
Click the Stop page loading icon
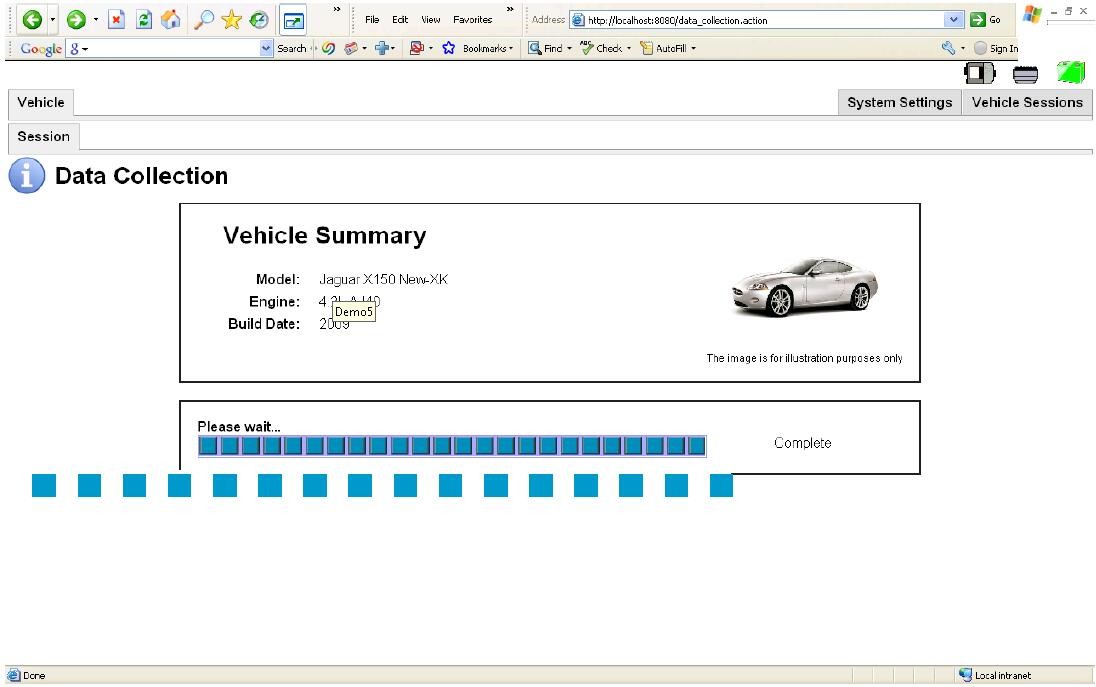pos(117,20)
